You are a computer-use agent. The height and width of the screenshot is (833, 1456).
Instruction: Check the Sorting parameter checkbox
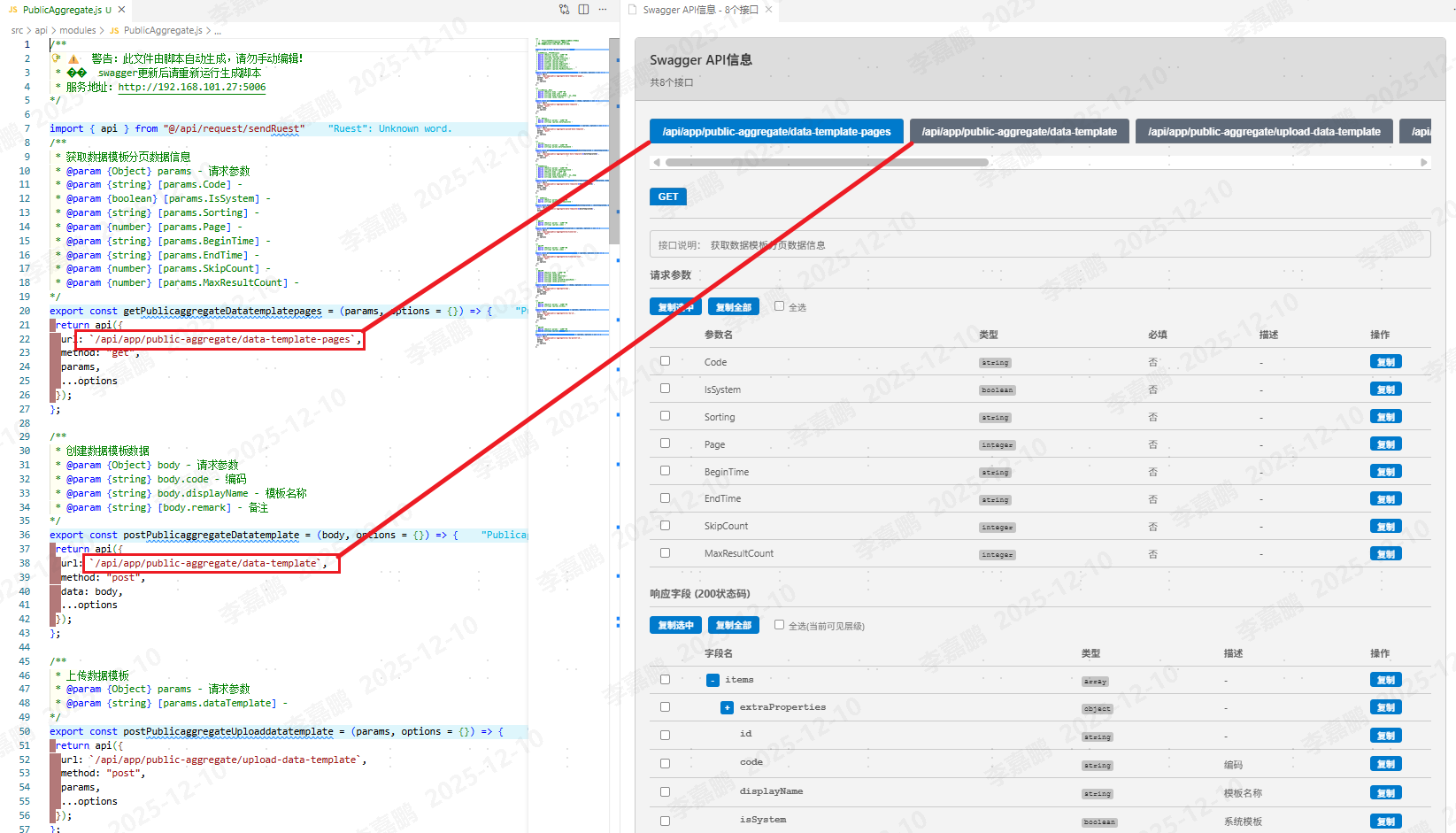(x=665, y=416)
